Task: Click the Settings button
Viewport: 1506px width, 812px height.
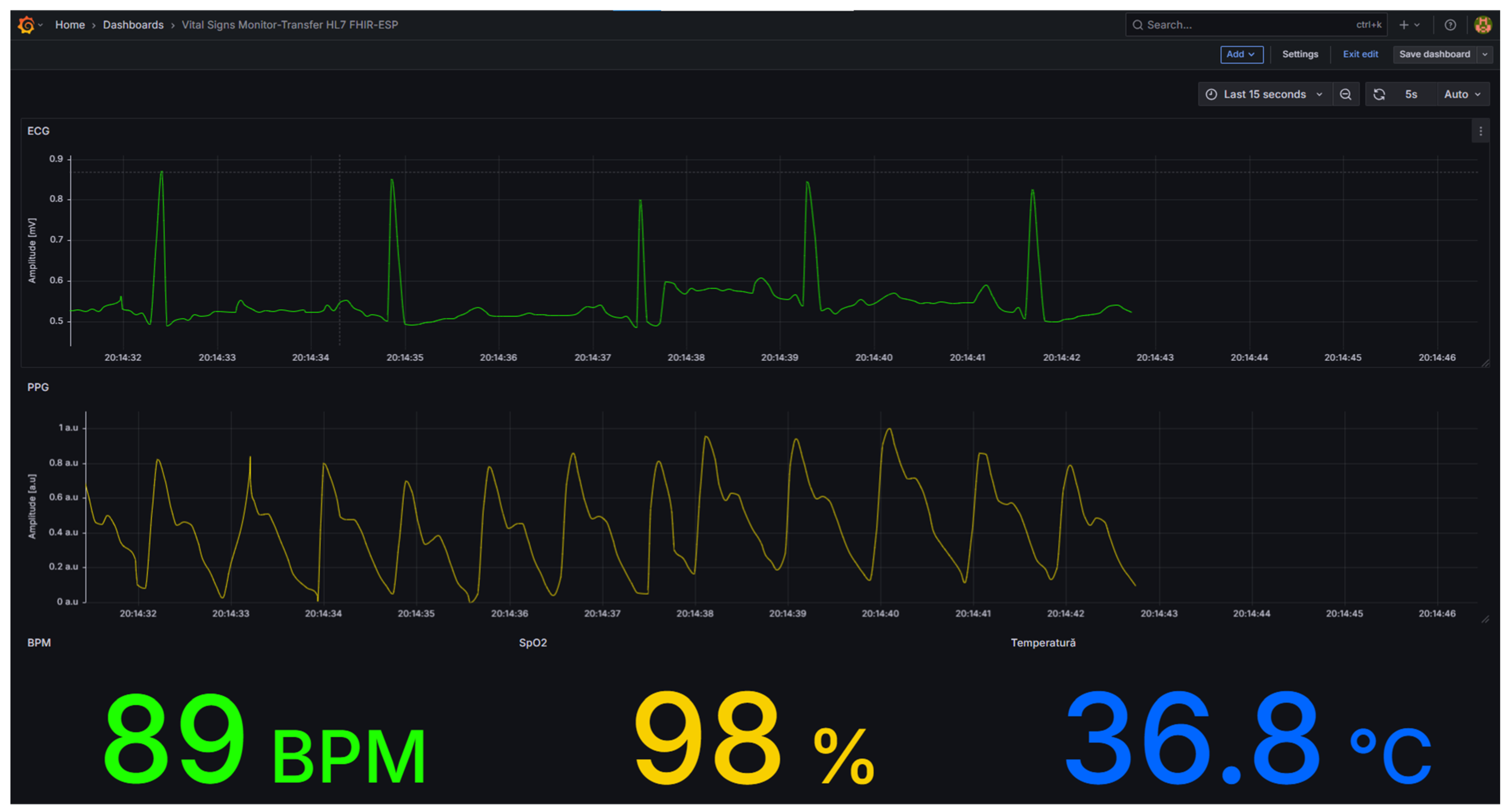Action: pyautogui.click(x=1300, y=54)
